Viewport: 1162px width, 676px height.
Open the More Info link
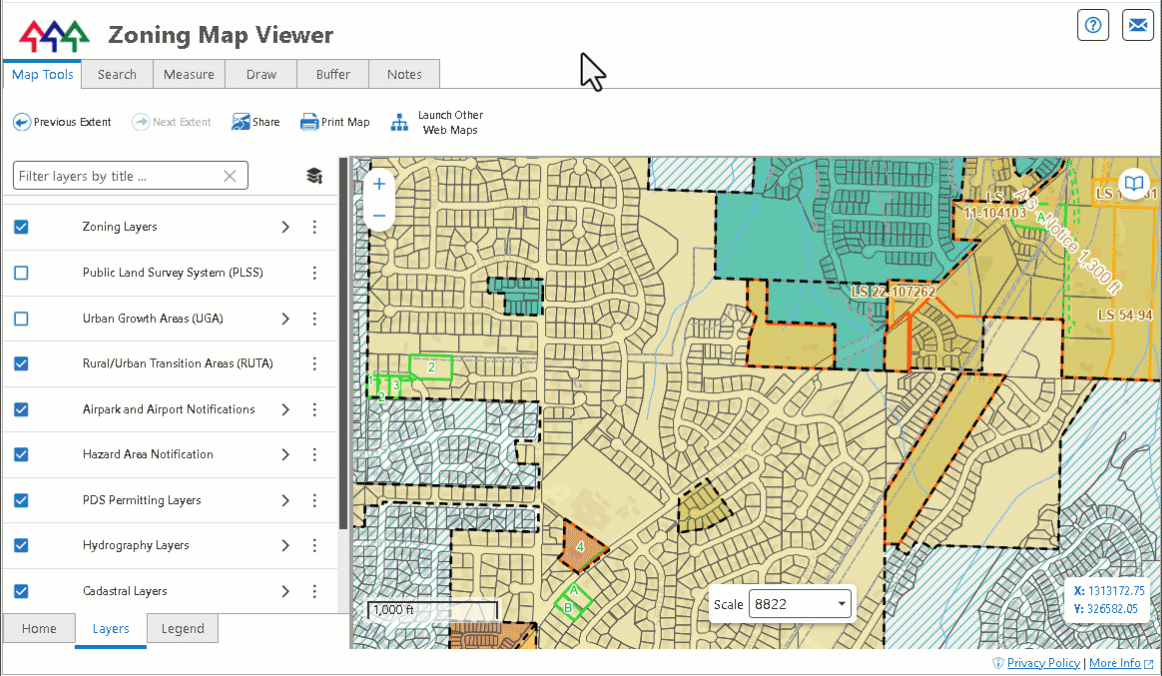click(x=1115, y=663)
